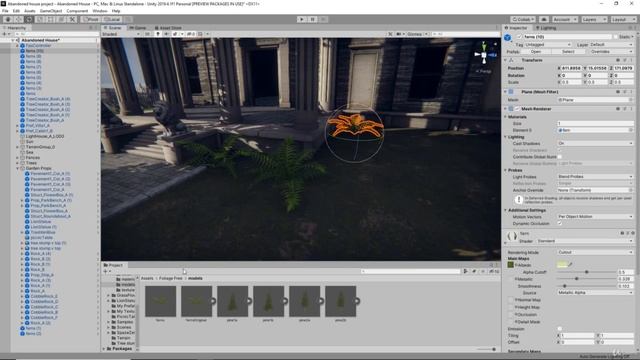This screenshot has width=640, height=360.
Task: Open the Tag dropdown (Untagged)
Action: pyautogui.click(x=548, y=44)
